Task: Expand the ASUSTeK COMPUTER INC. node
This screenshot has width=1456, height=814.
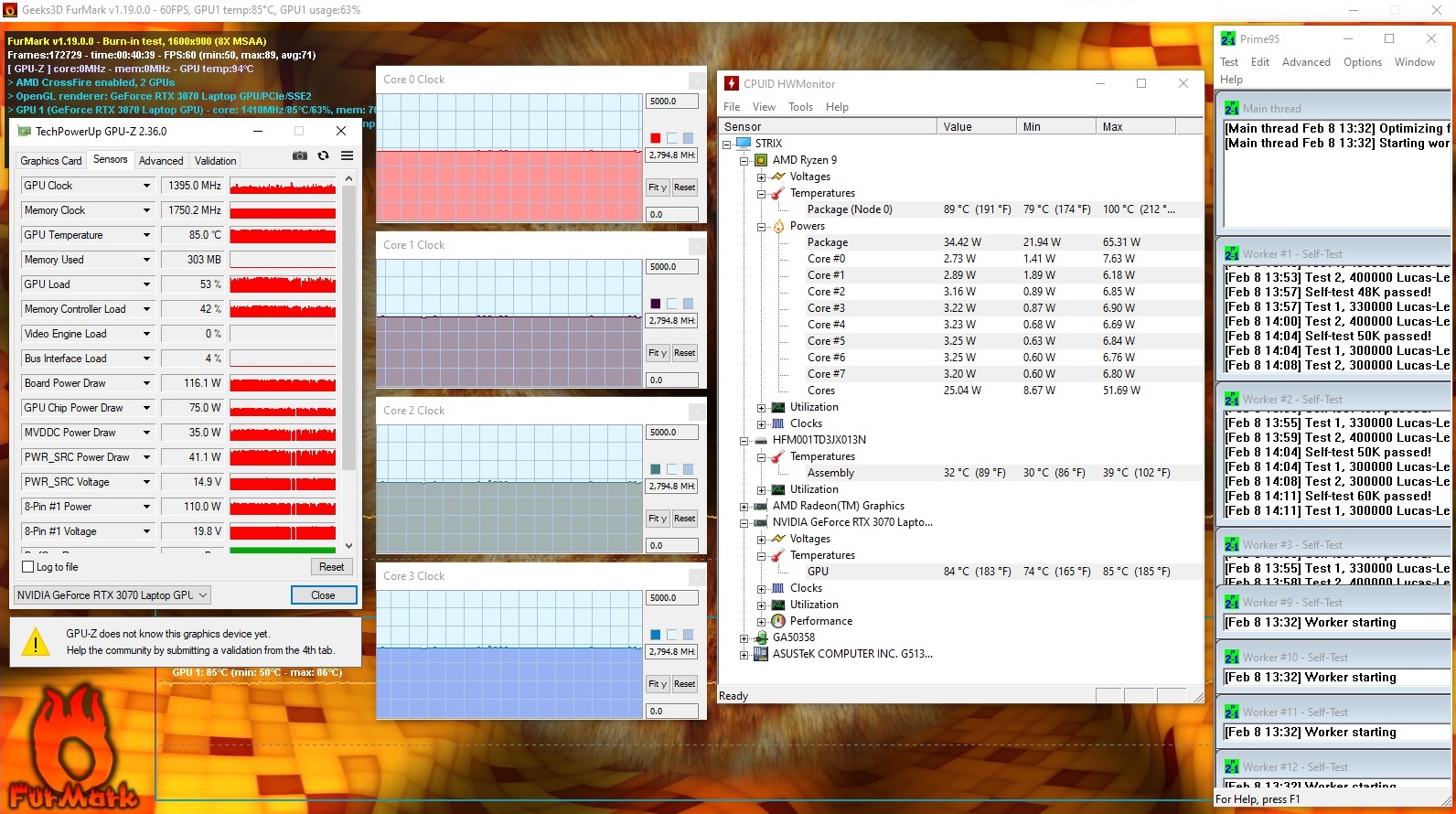Action: click(744, 654)
